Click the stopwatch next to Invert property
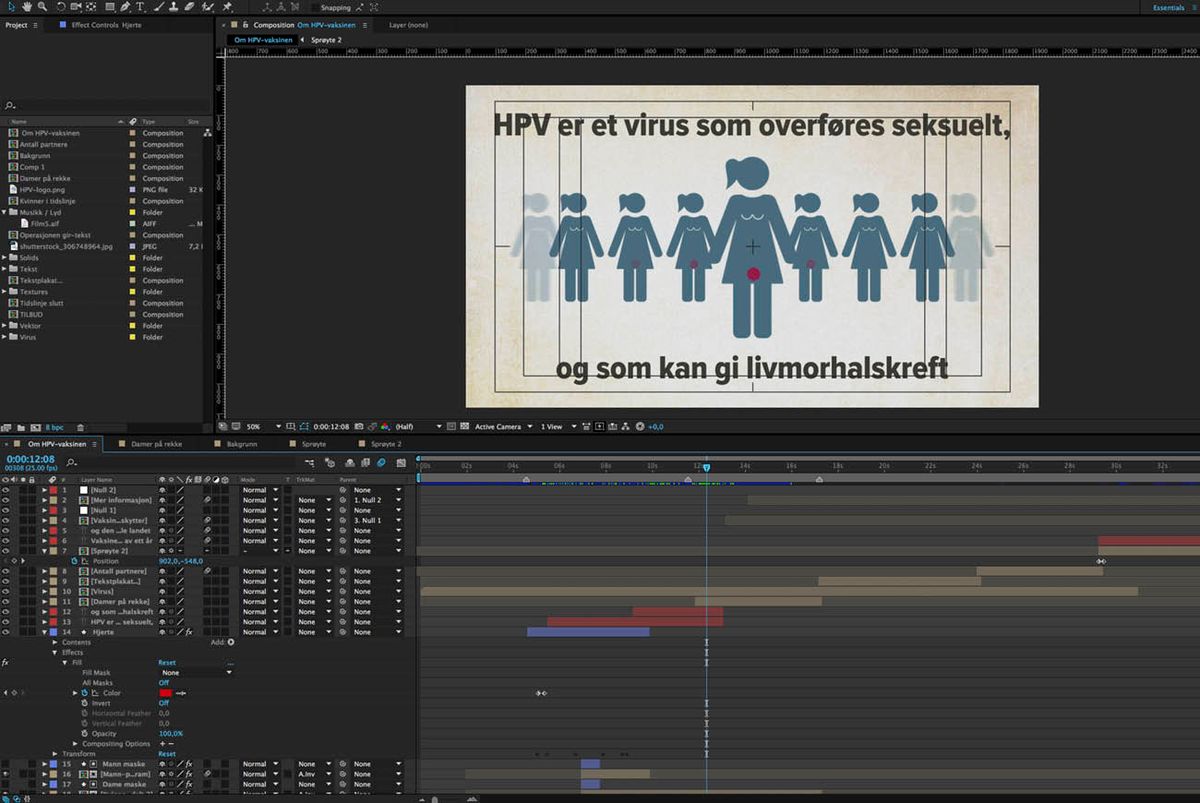Screen dimensions: 1200x803 85,703
